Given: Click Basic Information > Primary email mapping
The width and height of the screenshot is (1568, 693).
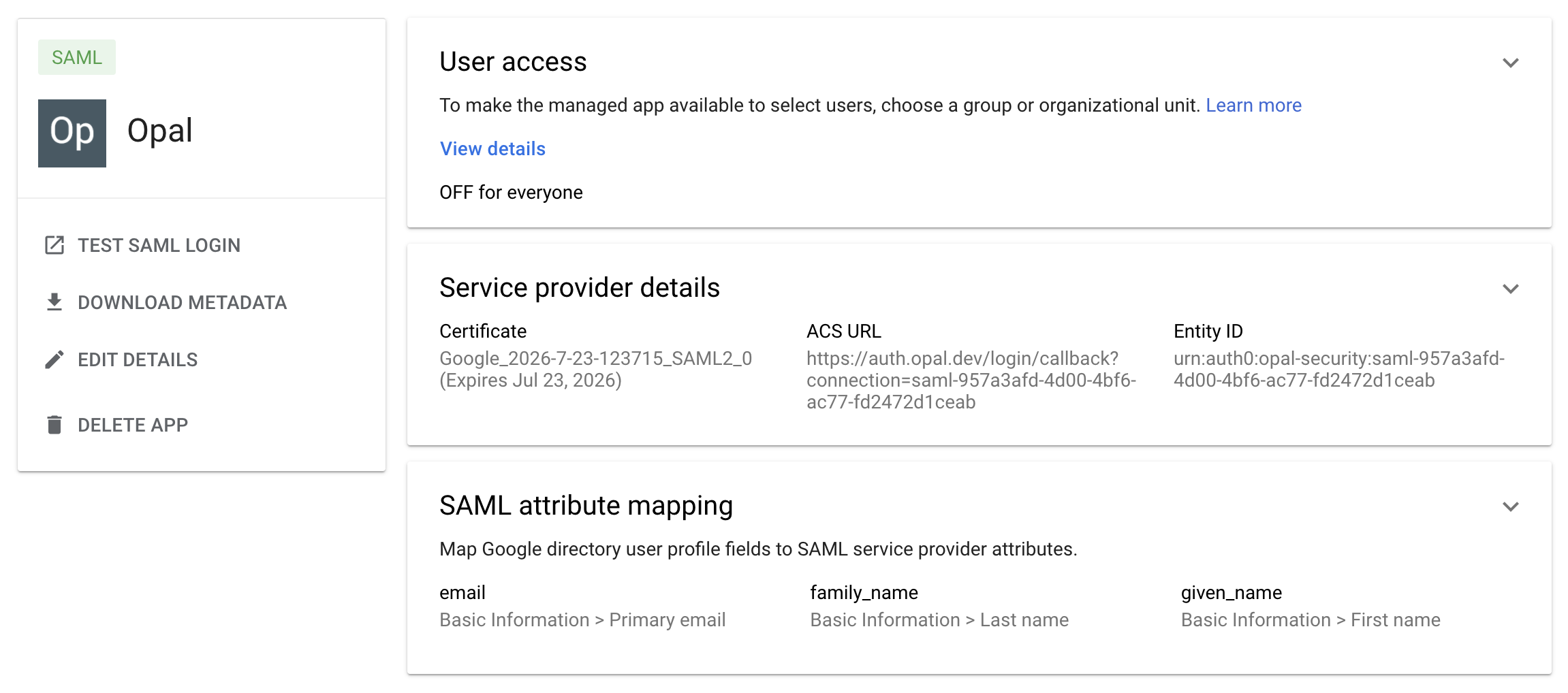Looking at the screenshot, I should [582, 619].
